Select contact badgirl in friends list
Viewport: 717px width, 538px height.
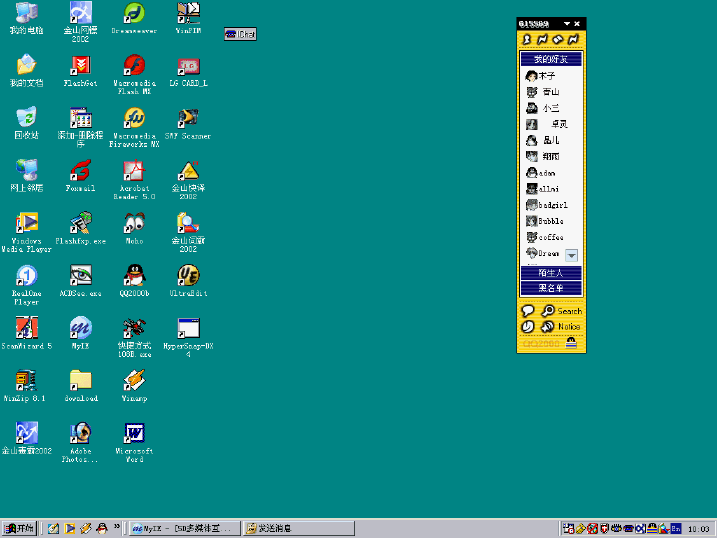(550, 205)
